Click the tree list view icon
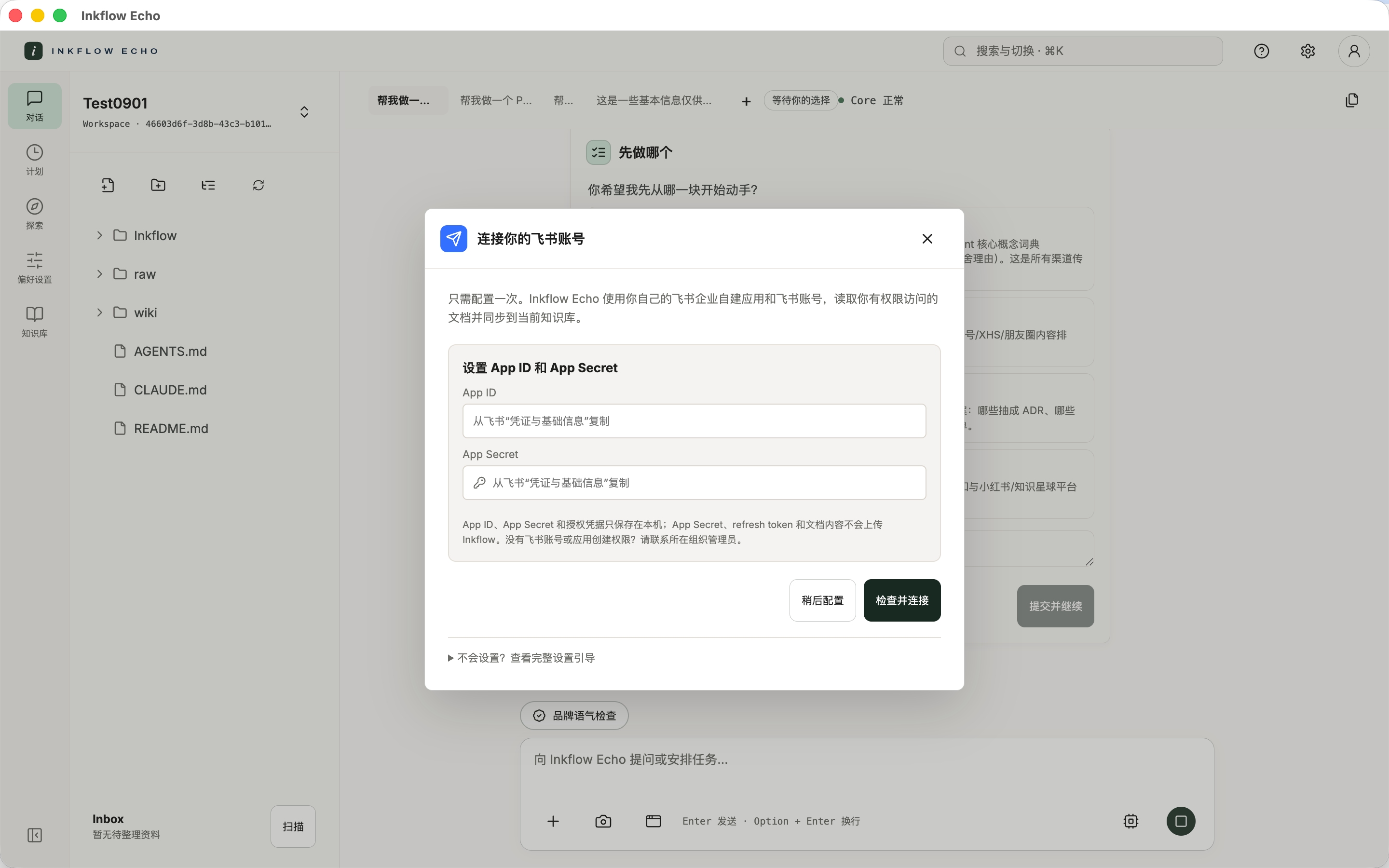Viewport: 1389px width, 868px height. tap(208, 185)
